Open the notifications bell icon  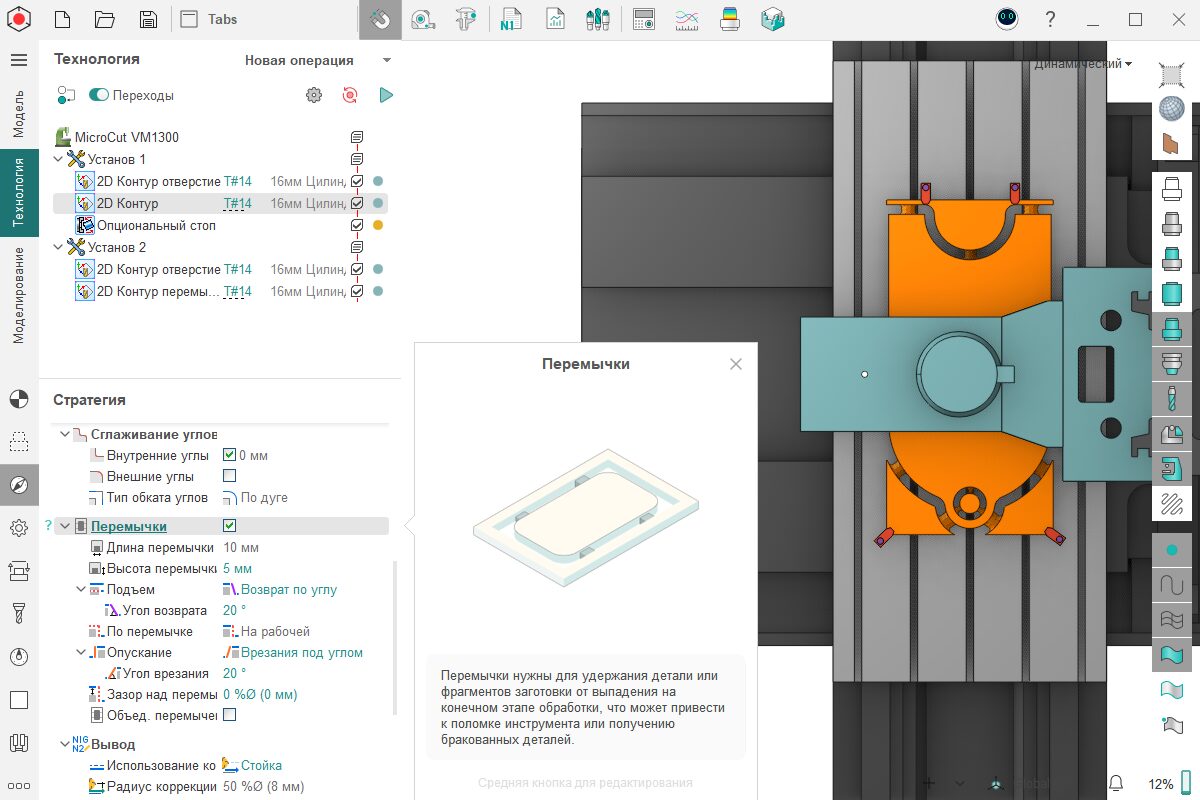[x=1116, y=783]
